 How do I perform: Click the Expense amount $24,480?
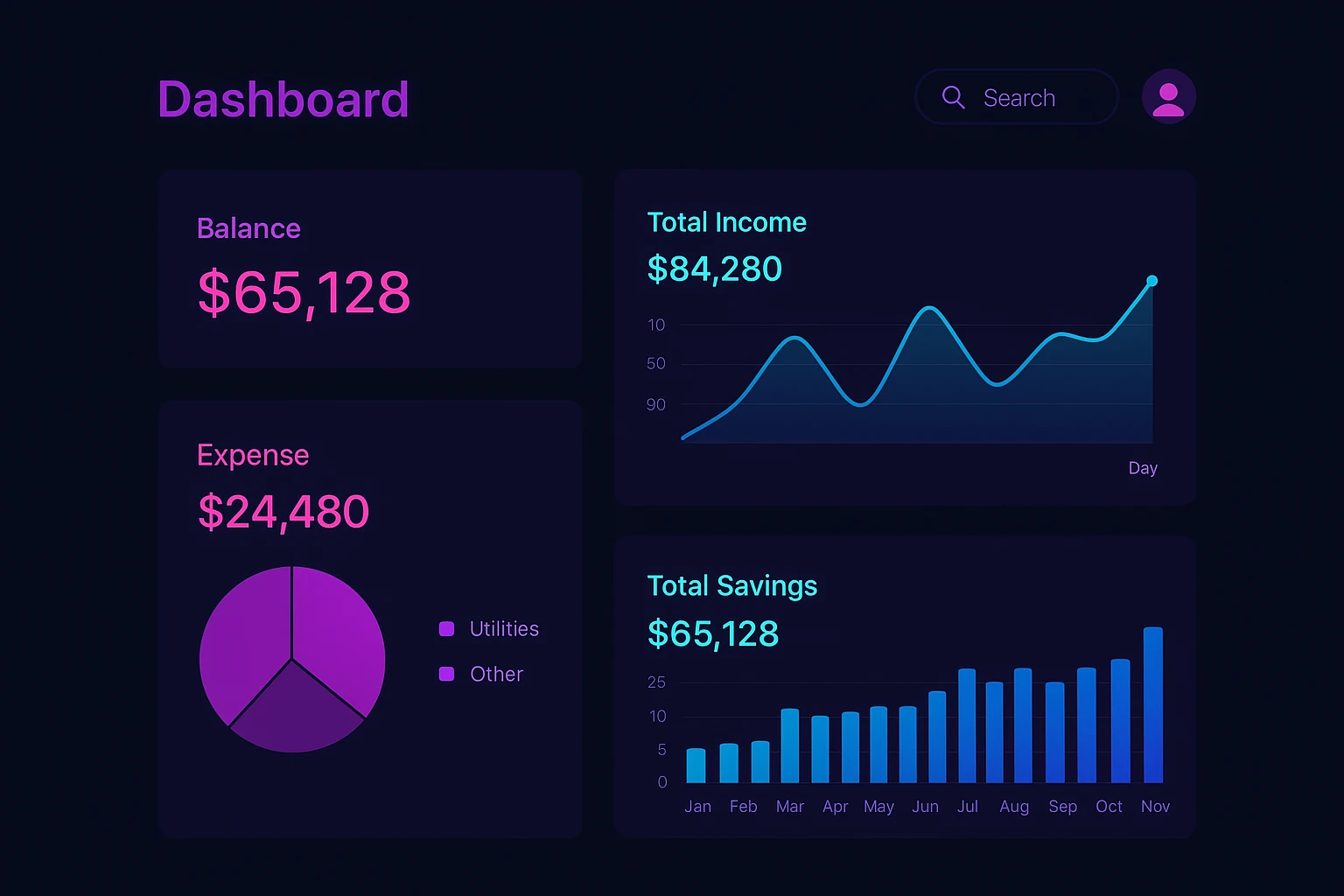283,512
